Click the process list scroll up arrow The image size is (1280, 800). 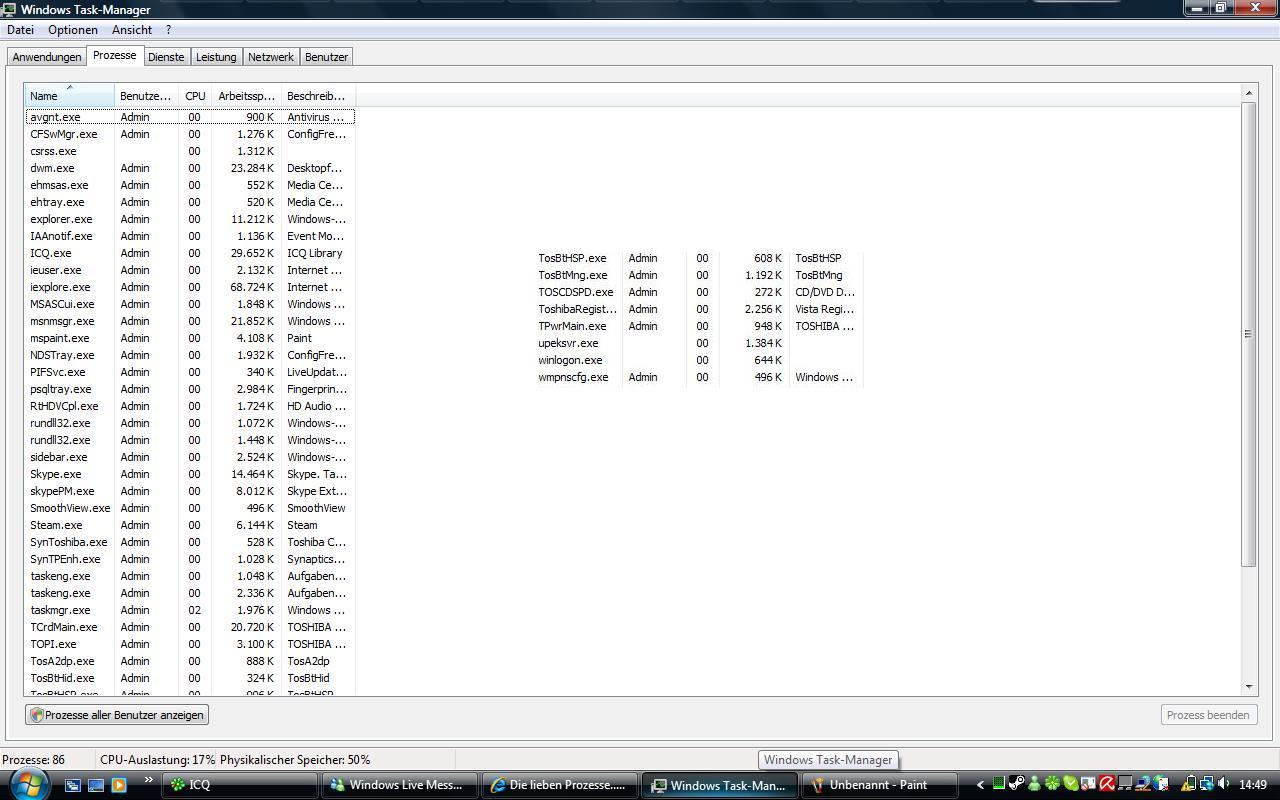1248,93
